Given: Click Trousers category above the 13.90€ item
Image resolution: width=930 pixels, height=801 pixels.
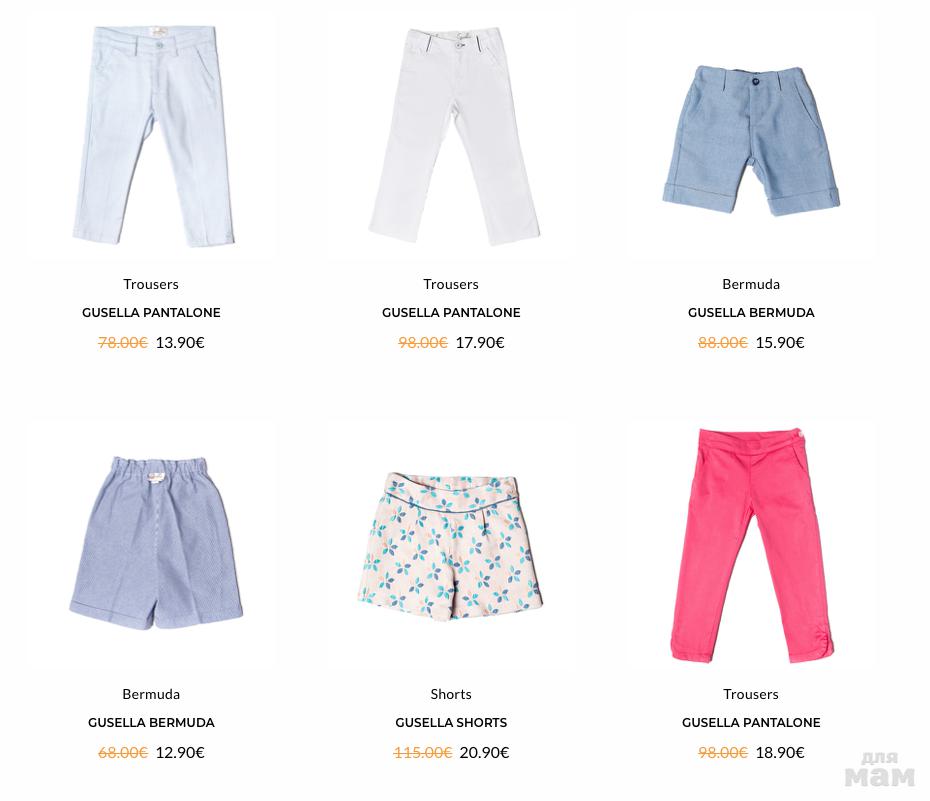Looking at the screenshot, I should [151, 284].
